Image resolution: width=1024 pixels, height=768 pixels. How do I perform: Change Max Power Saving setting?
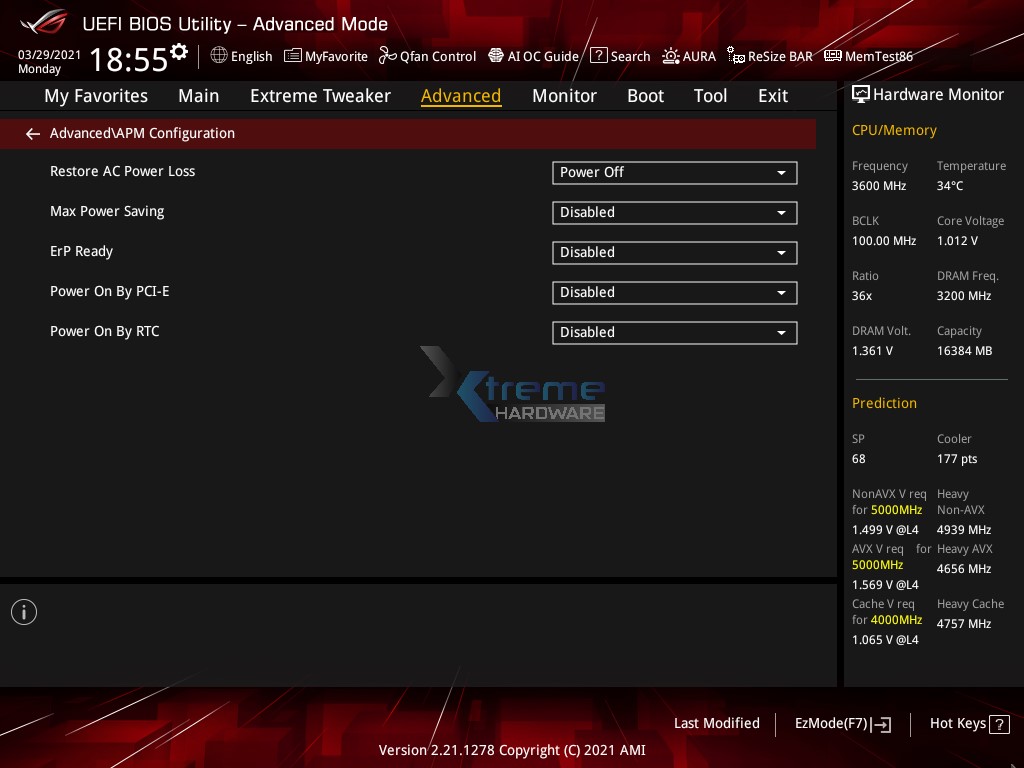click(x=674, y=212)
